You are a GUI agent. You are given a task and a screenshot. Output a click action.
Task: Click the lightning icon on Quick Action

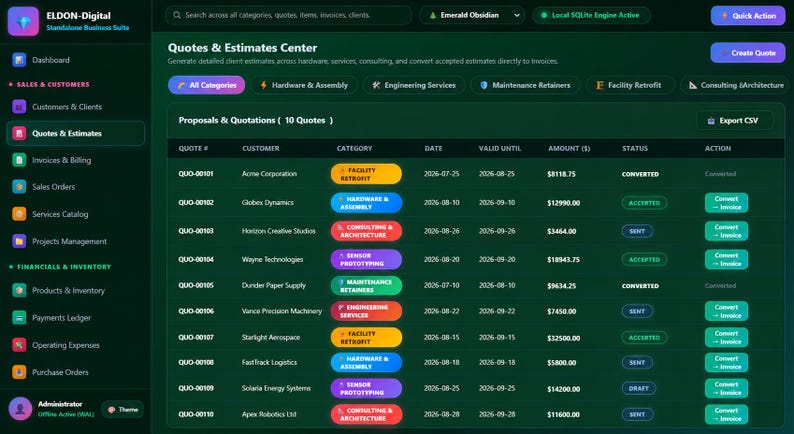[x=725, y=16]
